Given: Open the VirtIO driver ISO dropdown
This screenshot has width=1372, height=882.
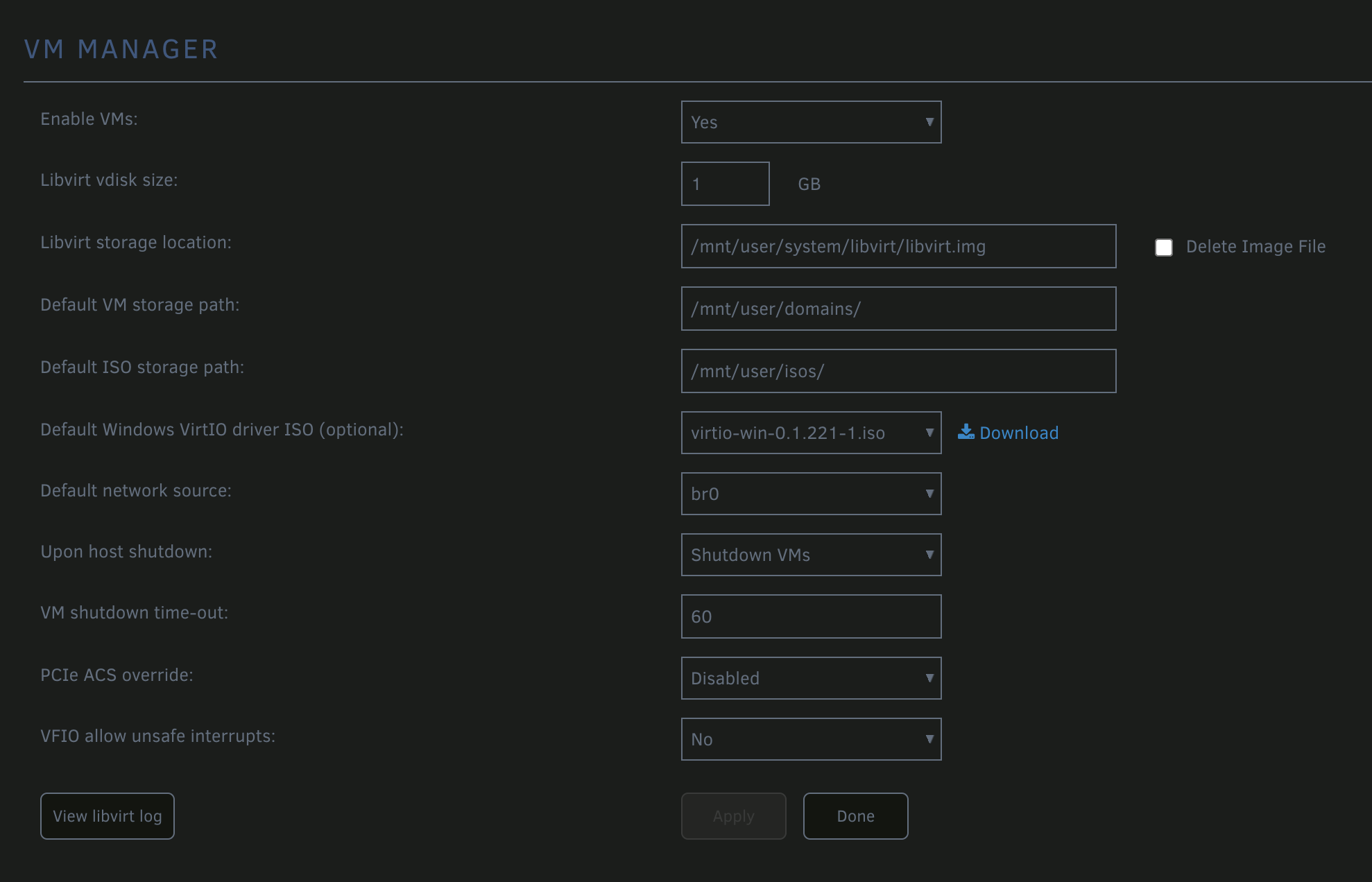Looking at the screenshot, I should 811,433.
